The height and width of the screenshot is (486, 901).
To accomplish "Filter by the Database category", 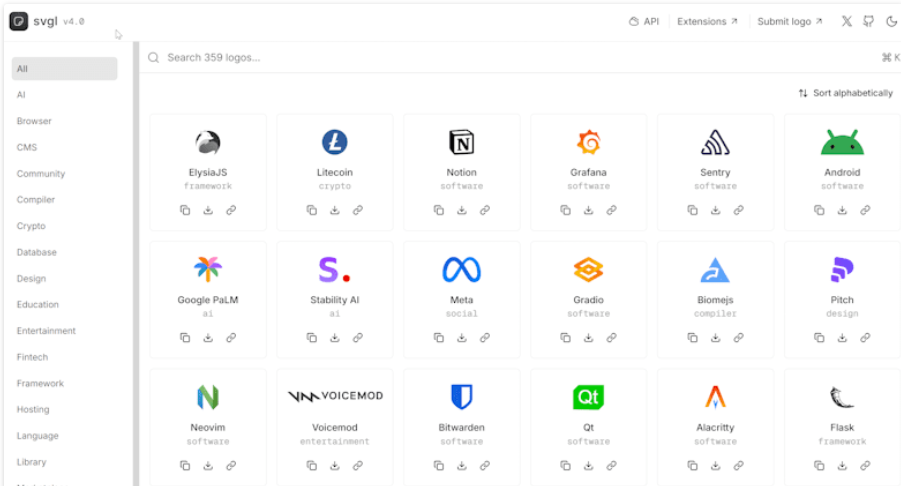I will click(x=37, y=252).
